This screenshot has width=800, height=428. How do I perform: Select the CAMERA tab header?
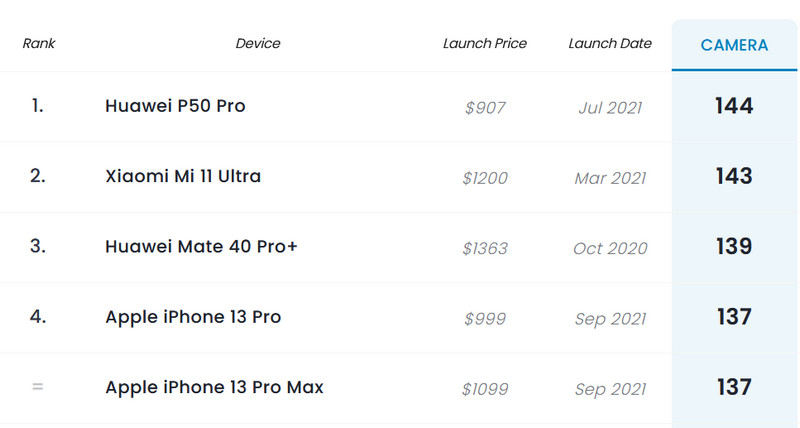734,45
